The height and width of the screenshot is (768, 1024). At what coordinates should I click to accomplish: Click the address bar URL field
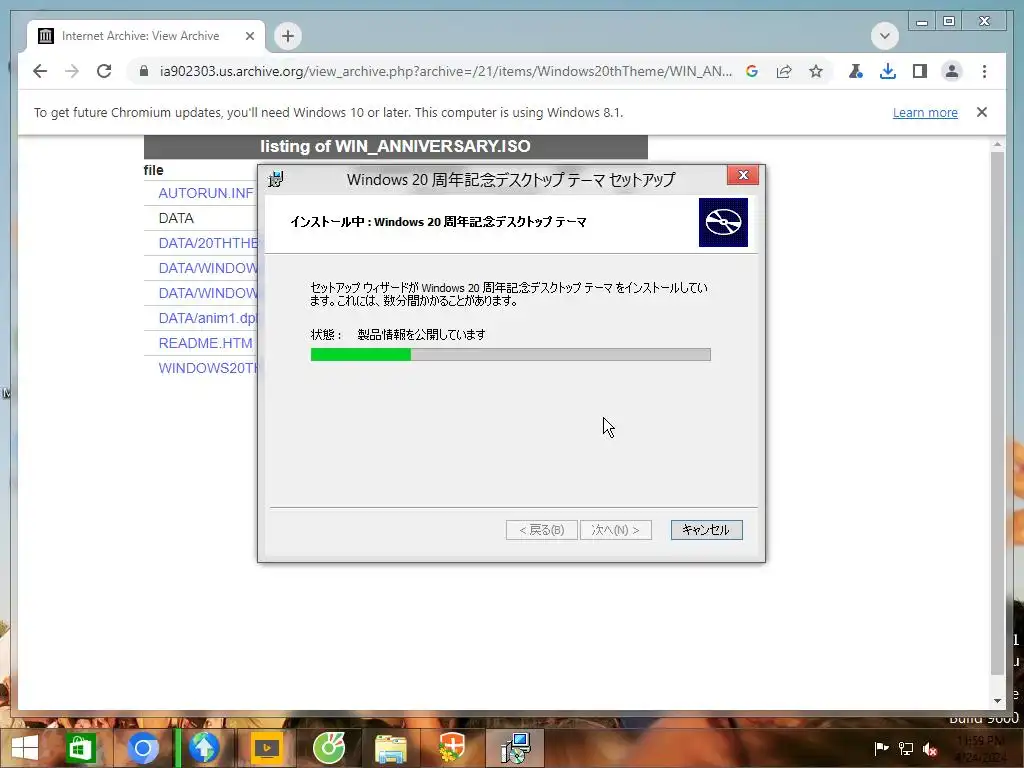(x=445, y=71)
